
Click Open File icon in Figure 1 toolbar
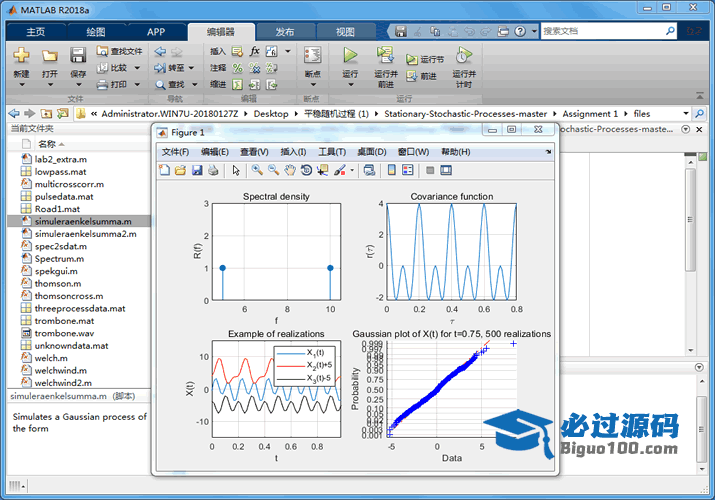pyautogui.click(x=181, y=170)
